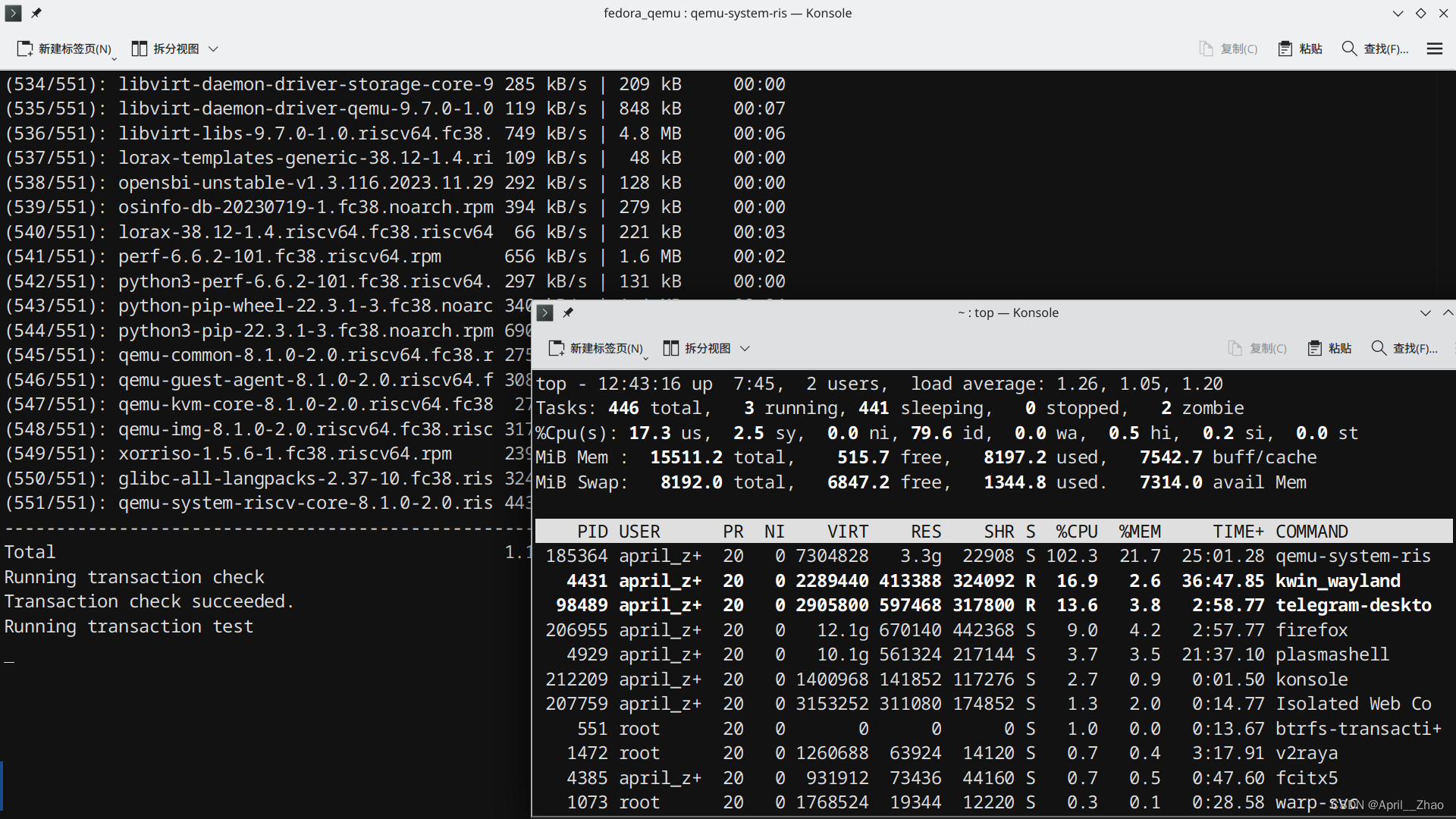Click down-chevron minimize on top Konsole window

[1425, 312]
